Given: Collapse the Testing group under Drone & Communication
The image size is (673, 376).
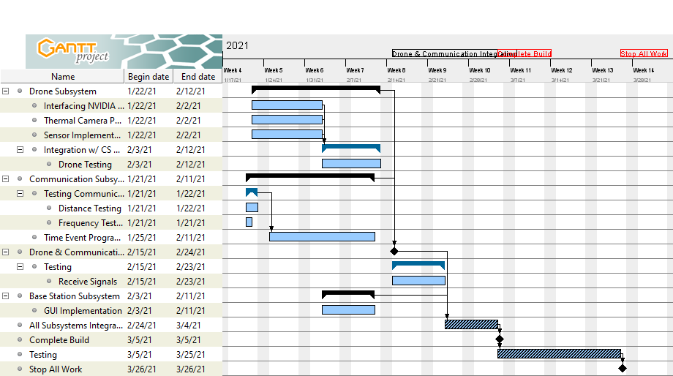Looking at the screenshot, I should pos(20,267).
